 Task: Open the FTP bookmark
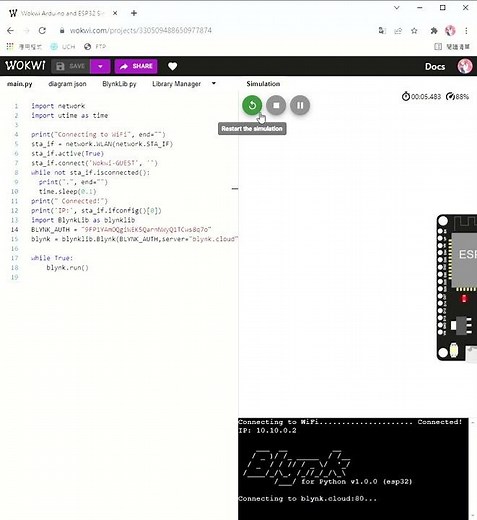(95, 47)
